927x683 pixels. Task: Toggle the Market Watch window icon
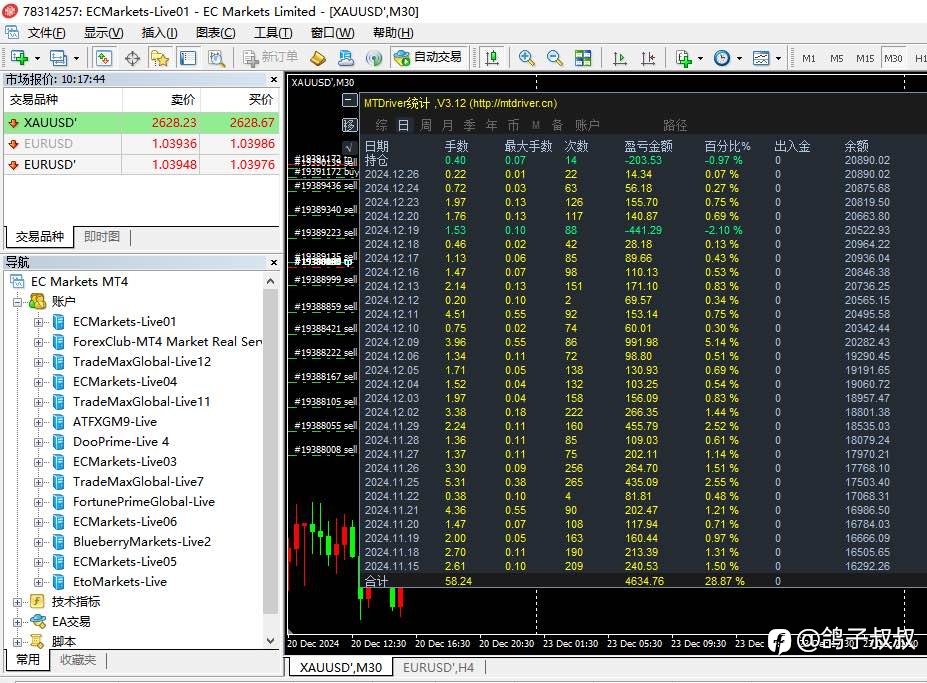(103, 57)
